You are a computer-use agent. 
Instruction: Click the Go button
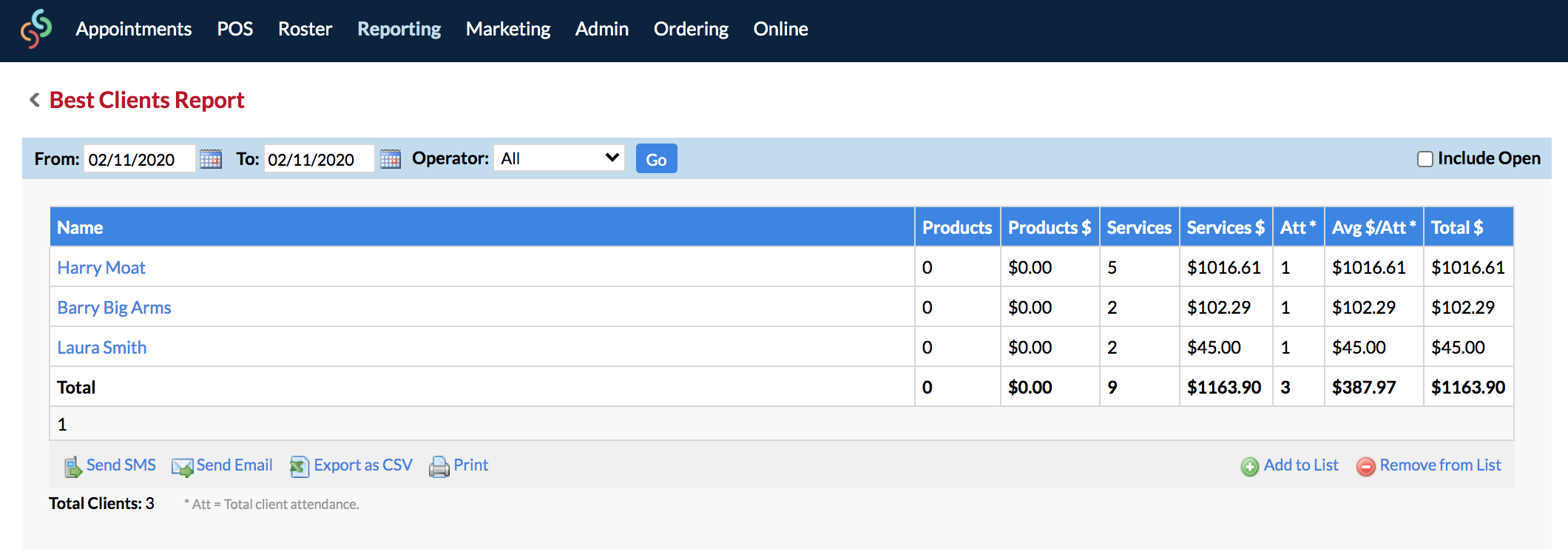click(657, 159)
